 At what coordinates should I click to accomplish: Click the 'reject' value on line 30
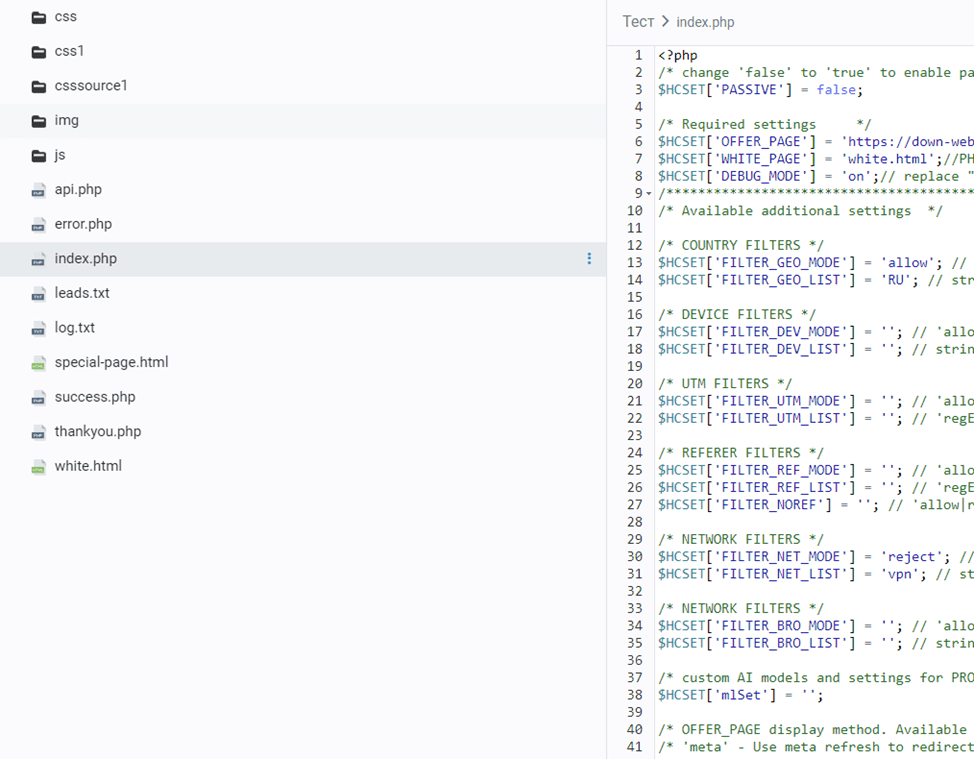911,557
